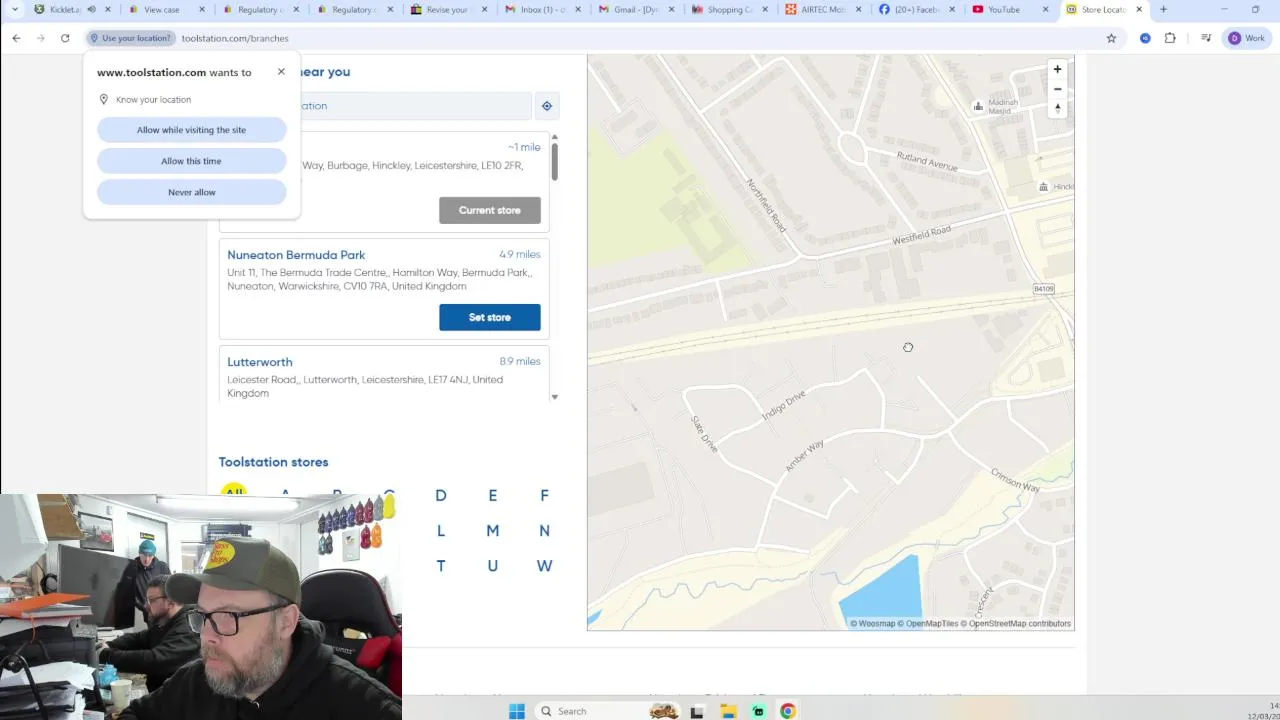
Task: Open the OpenStreetMap contributors attribution link
Action: (1016, 623)
